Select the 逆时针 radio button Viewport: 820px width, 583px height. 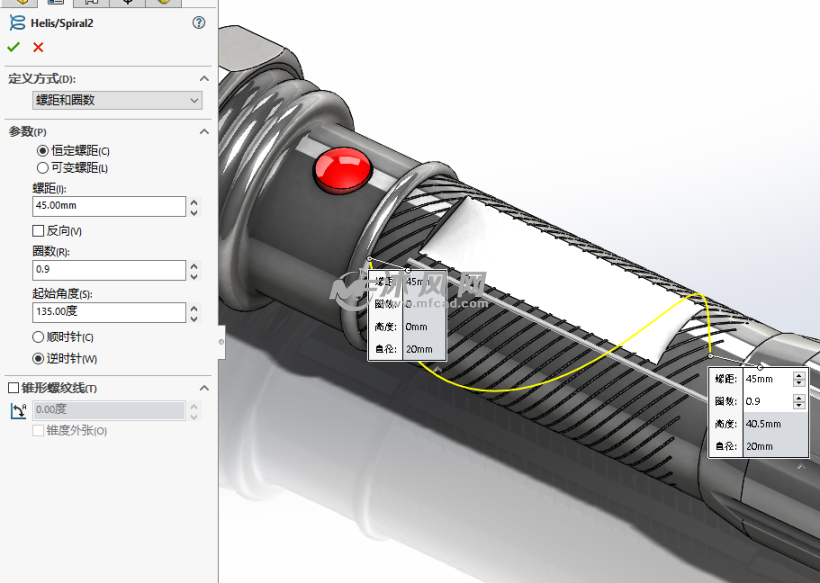(38, 359)
